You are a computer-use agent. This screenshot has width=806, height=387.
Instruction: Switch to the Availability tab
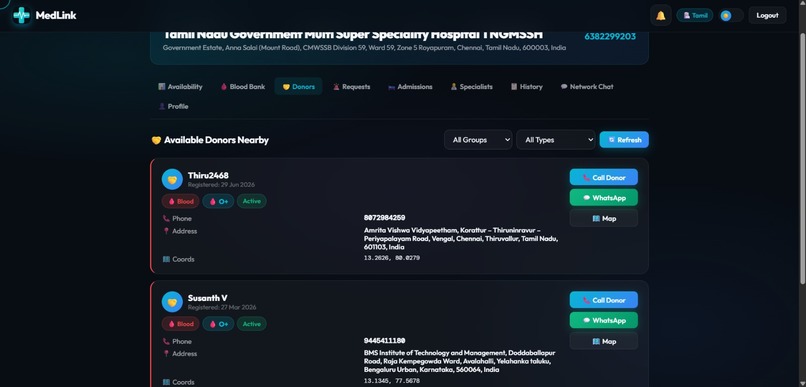[180, 86]
